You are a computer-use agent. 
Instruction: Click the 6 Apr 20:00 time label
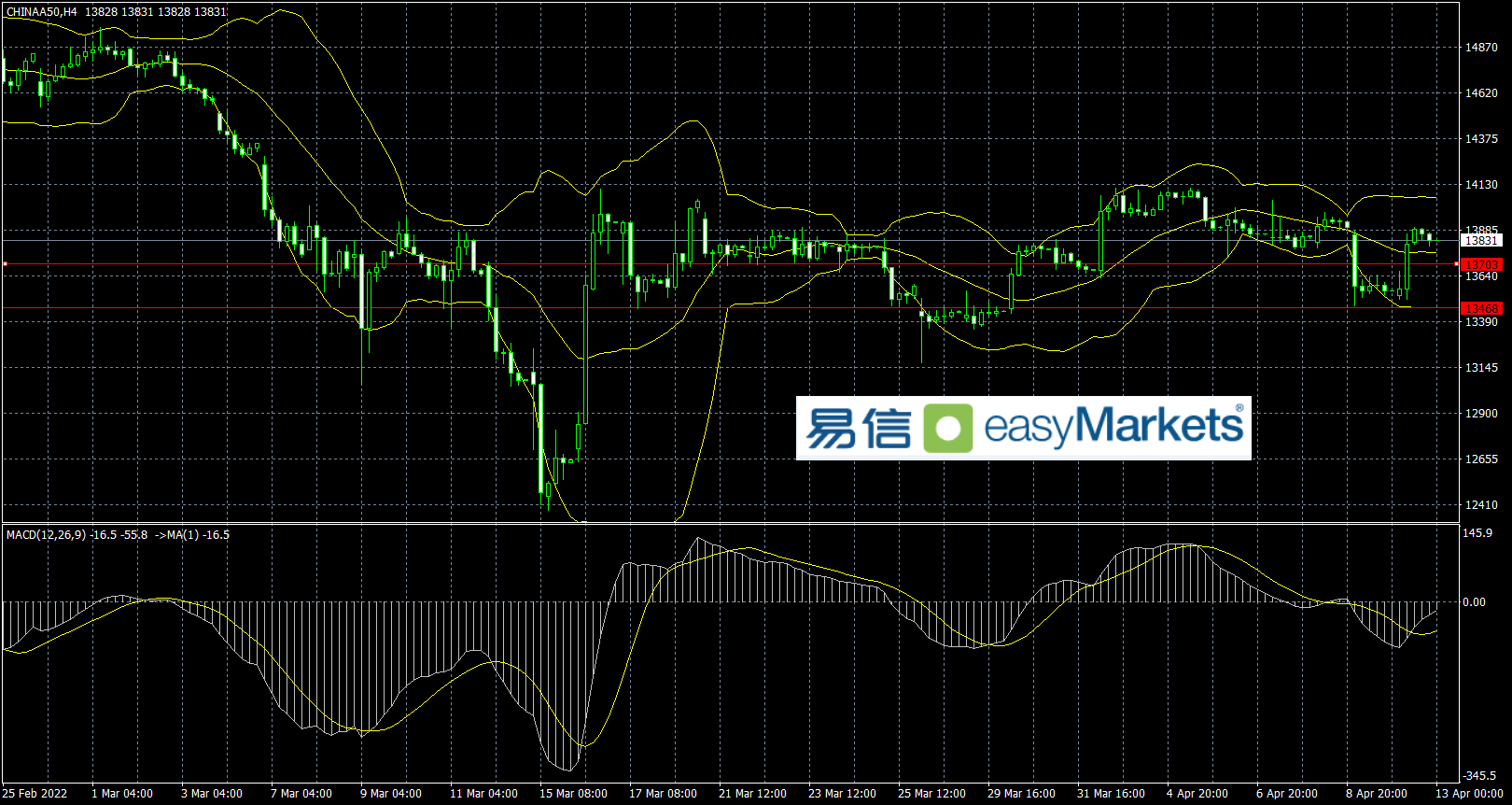(1287, 794)
